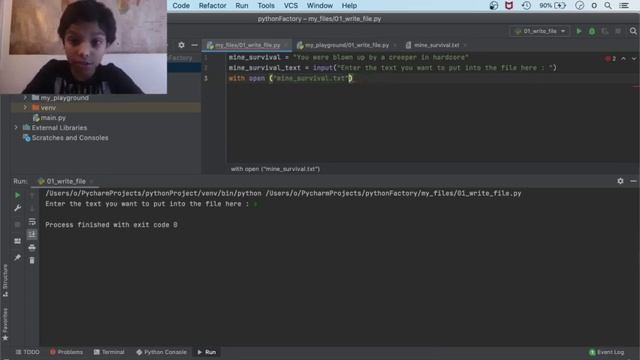Open the Help menu
640x360 pixels.
(x=349, y=5)
